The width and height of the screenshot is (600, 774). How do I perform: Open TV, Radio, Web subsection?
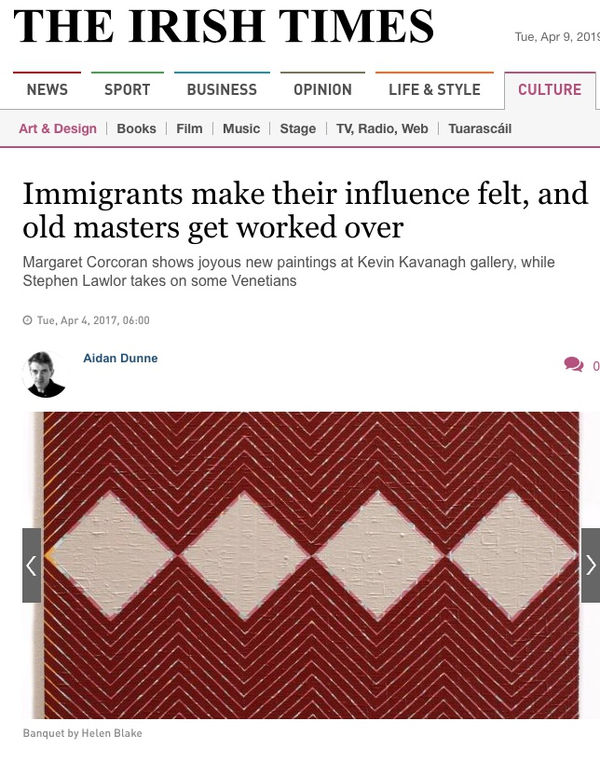pos(382,128)
